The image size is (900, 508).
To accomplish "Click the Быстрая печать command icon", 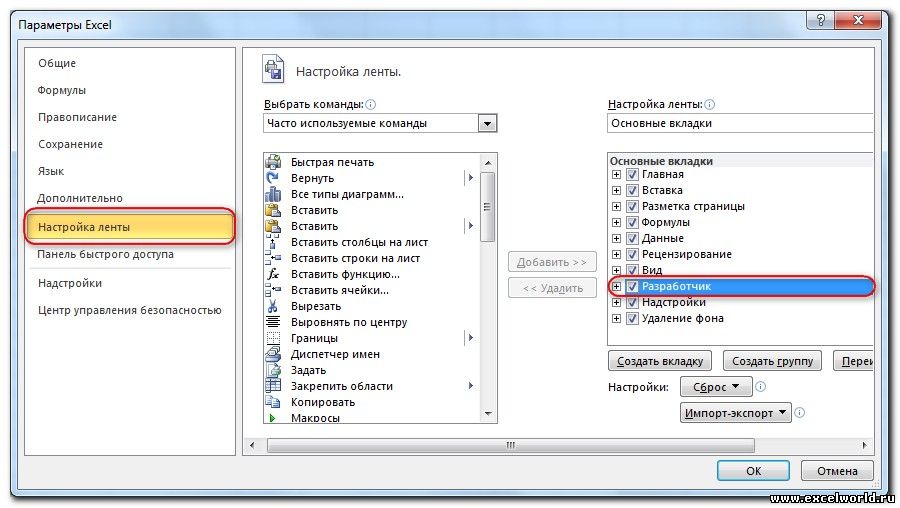I will pyautogui.click(x=273, y=162).
